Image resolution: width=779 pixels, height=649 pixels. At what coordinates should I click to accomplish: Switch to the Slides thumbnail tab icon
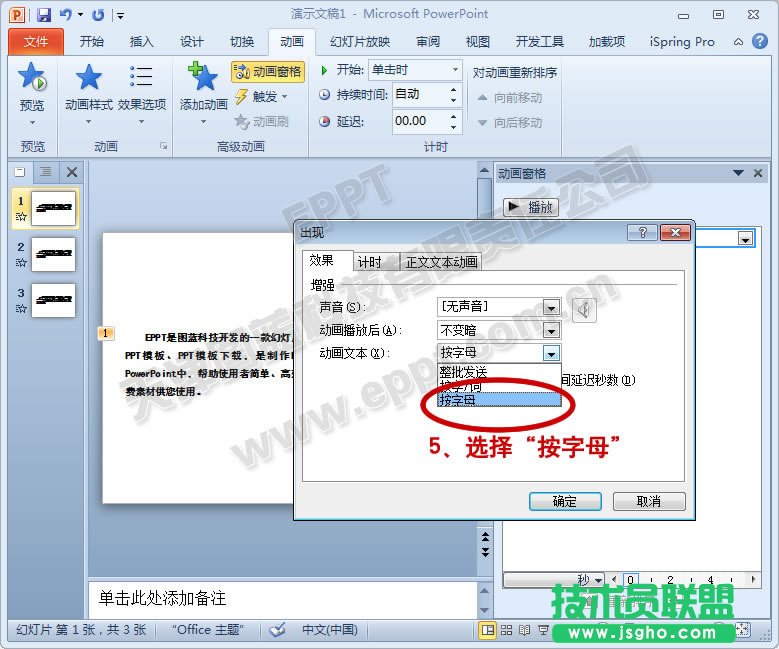(x=20, y=172)
